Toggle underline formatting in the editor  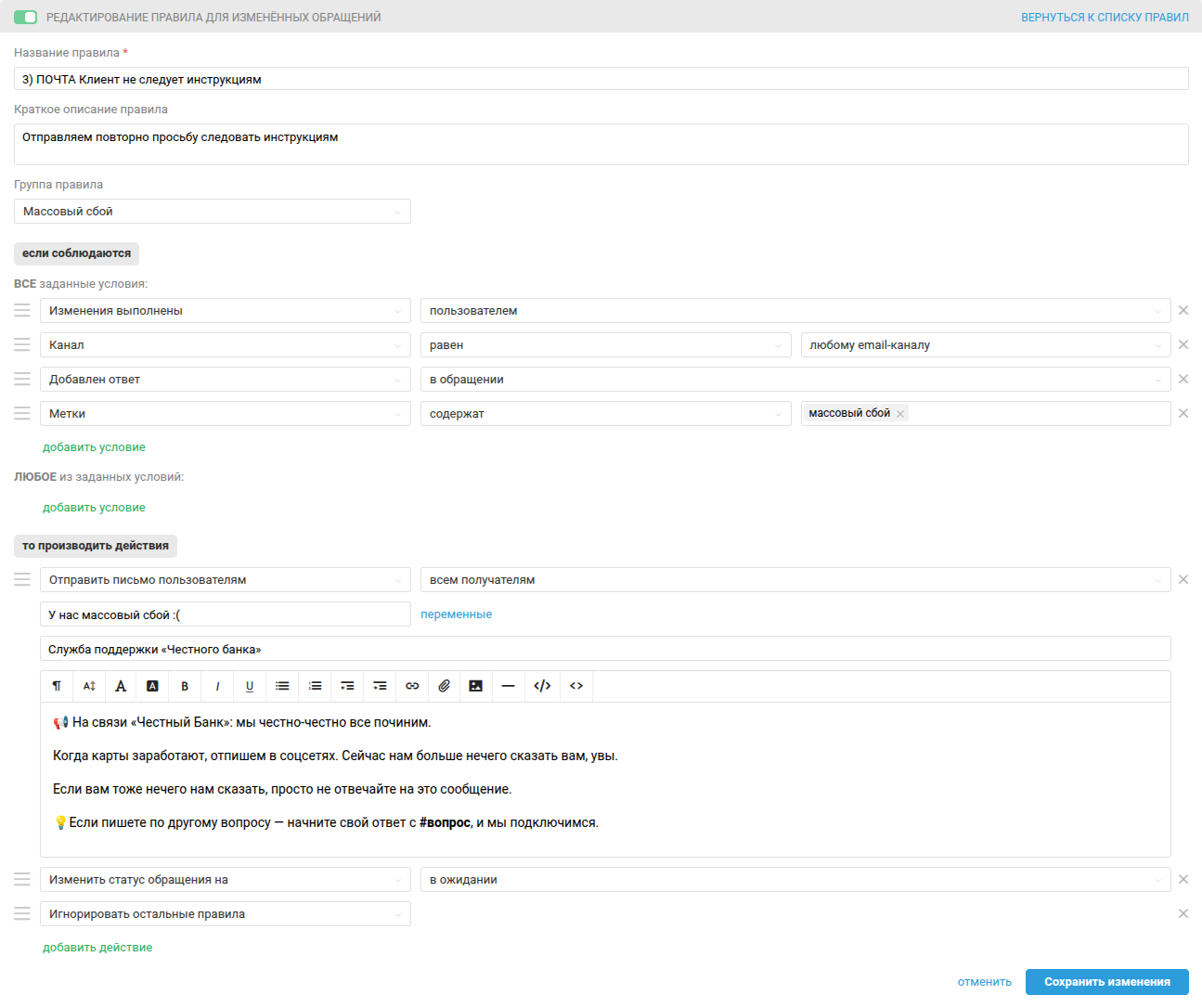250,686
